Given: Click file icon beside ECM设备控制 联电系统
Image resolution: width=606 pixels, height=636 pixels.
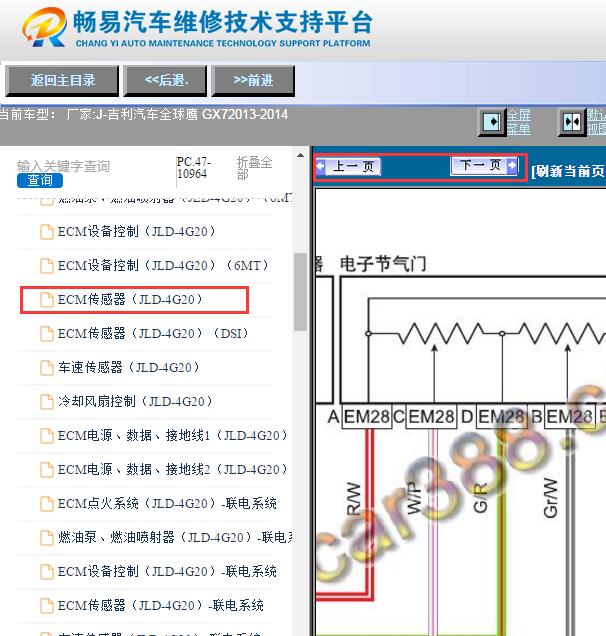Looking at the screenshot, I should (47, 572).
